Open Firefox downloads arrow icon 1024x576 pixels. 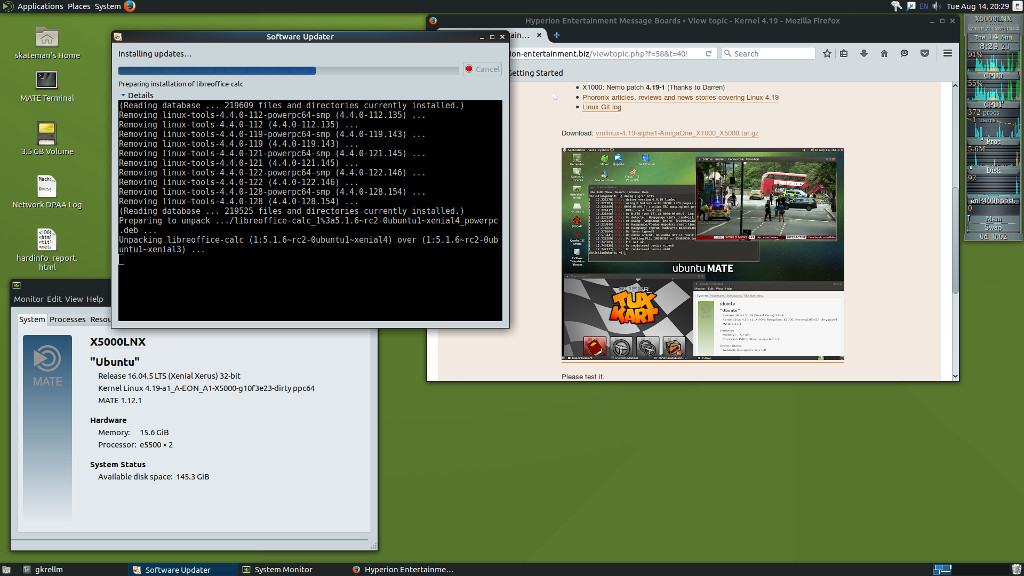pyautogui.click(x=863, y=54)
